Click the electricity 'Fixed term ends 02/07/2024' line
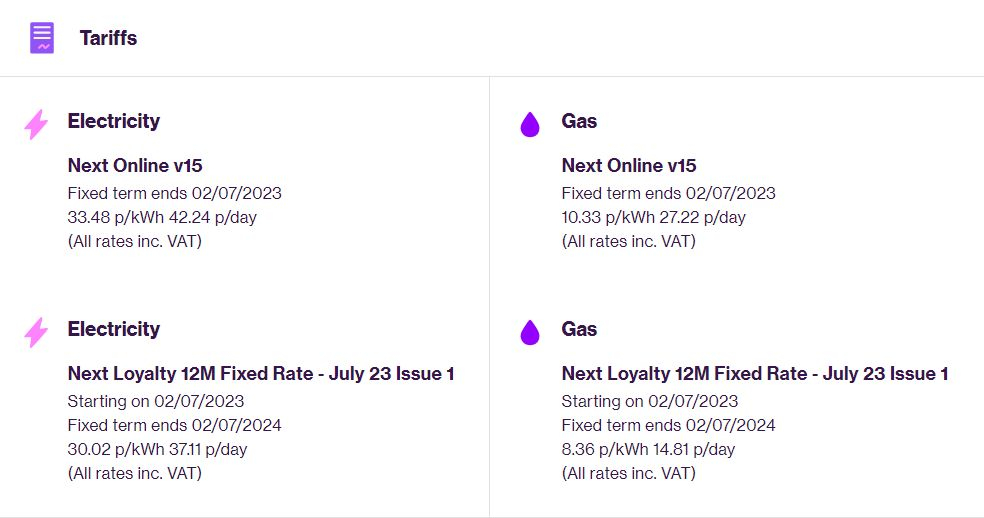Screen dimensions: 984x518 pos(174,425)
